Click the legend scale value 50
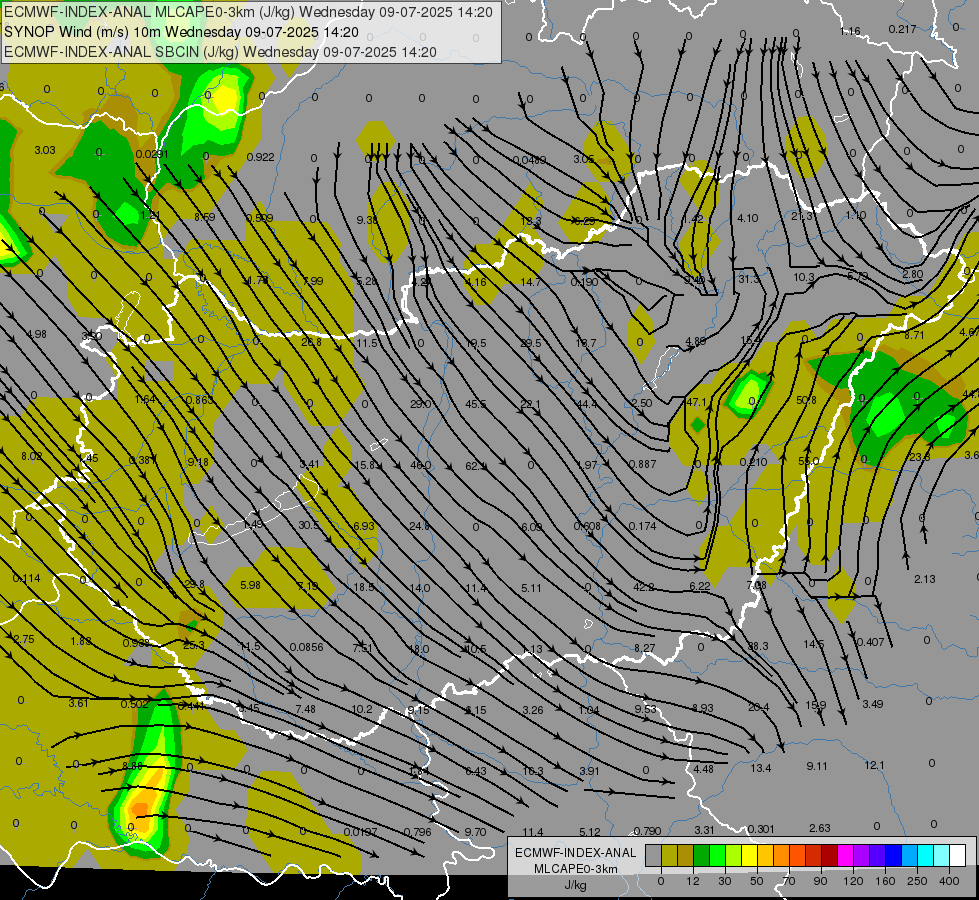The width and height of the screenshot is (979, 900). coord(756,881)
